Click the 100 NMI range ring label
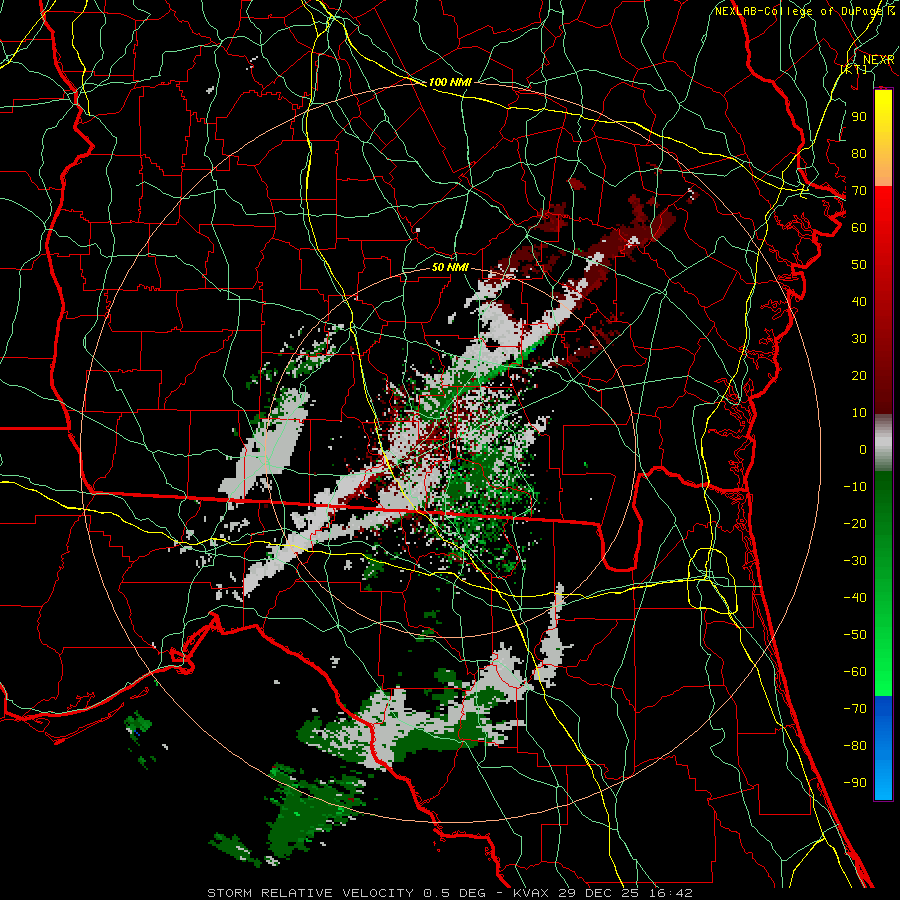Image resolution: width=900 pixels, height=900 pixels. pyautogui.click(x=450, y=82)
